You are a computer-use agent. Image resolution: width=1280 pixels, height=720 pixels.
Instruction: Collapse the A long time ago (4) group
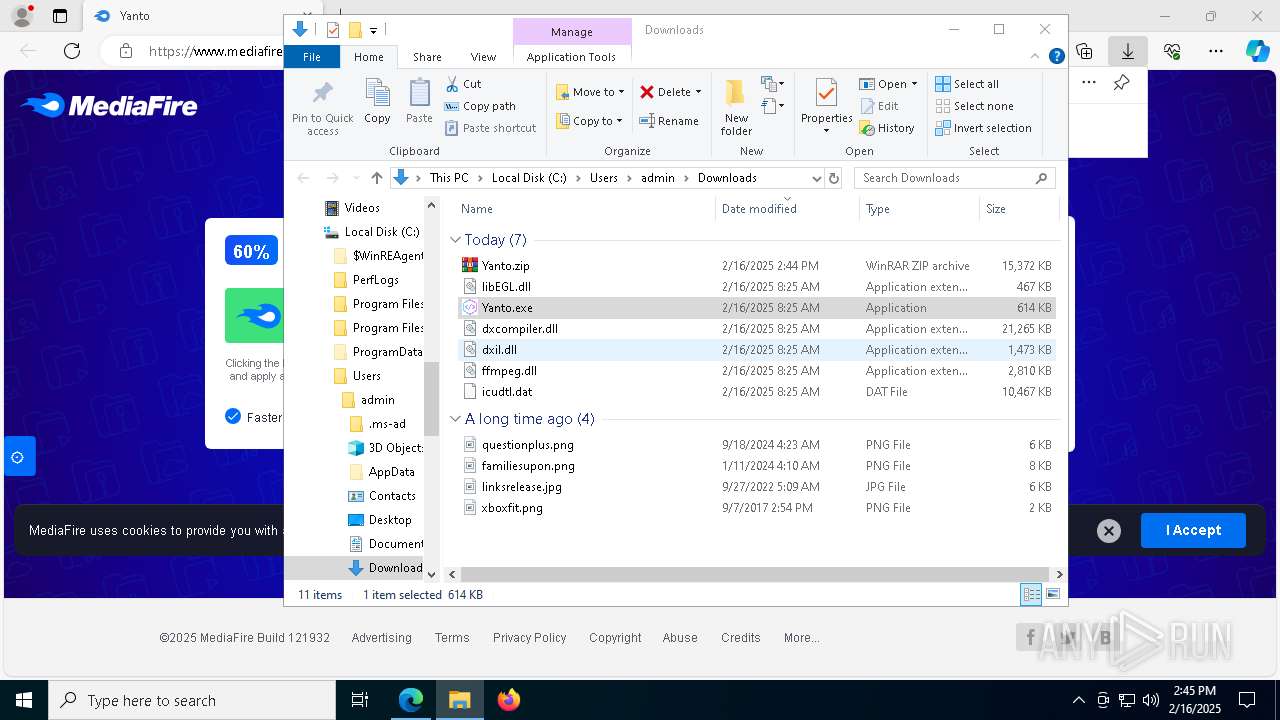(455, 419)
